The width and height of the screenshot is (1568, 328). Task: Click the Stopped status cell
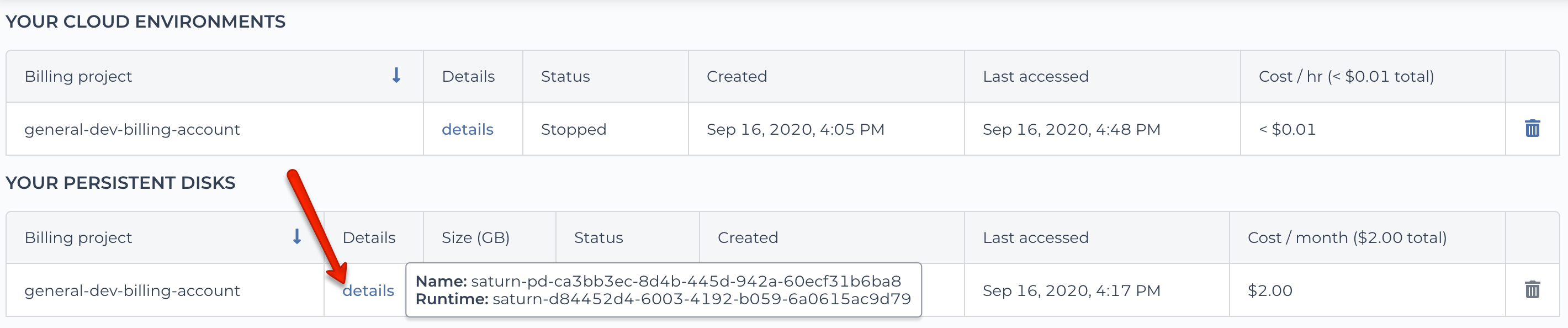pyautogui.click(x=574, y=129)
